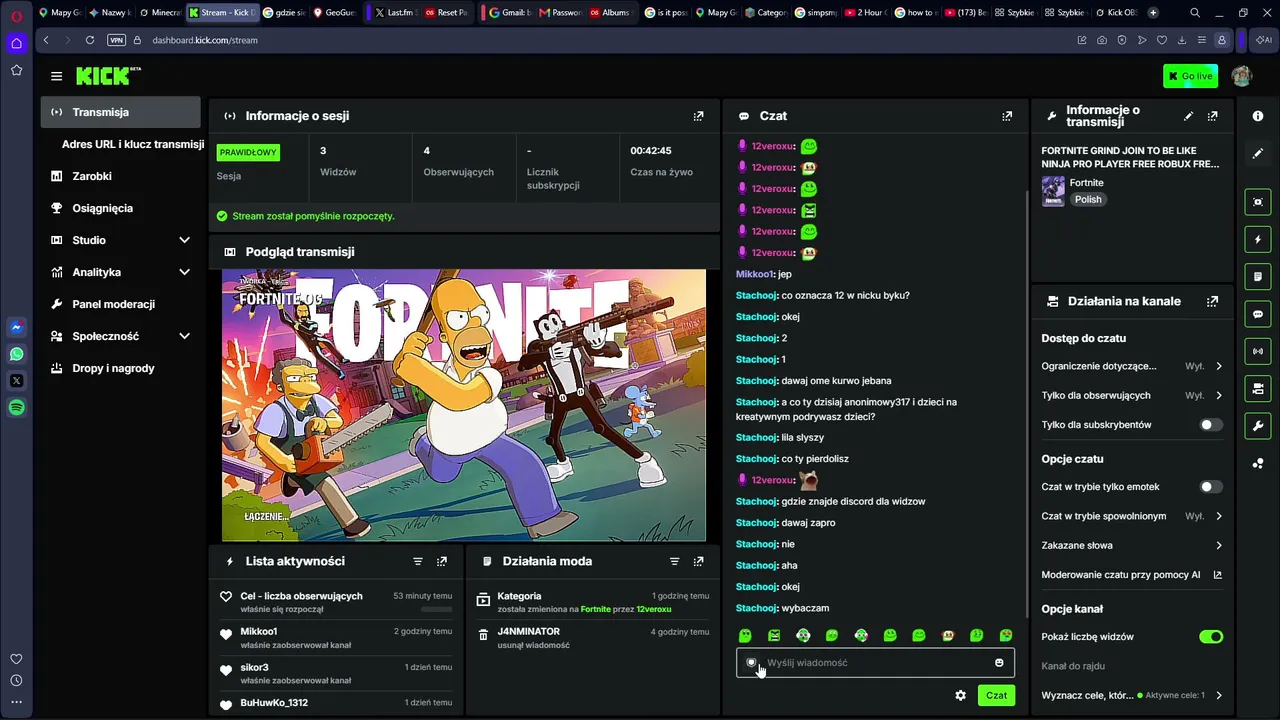Expand the Społeczność sidebar section

tap(121, 336)
